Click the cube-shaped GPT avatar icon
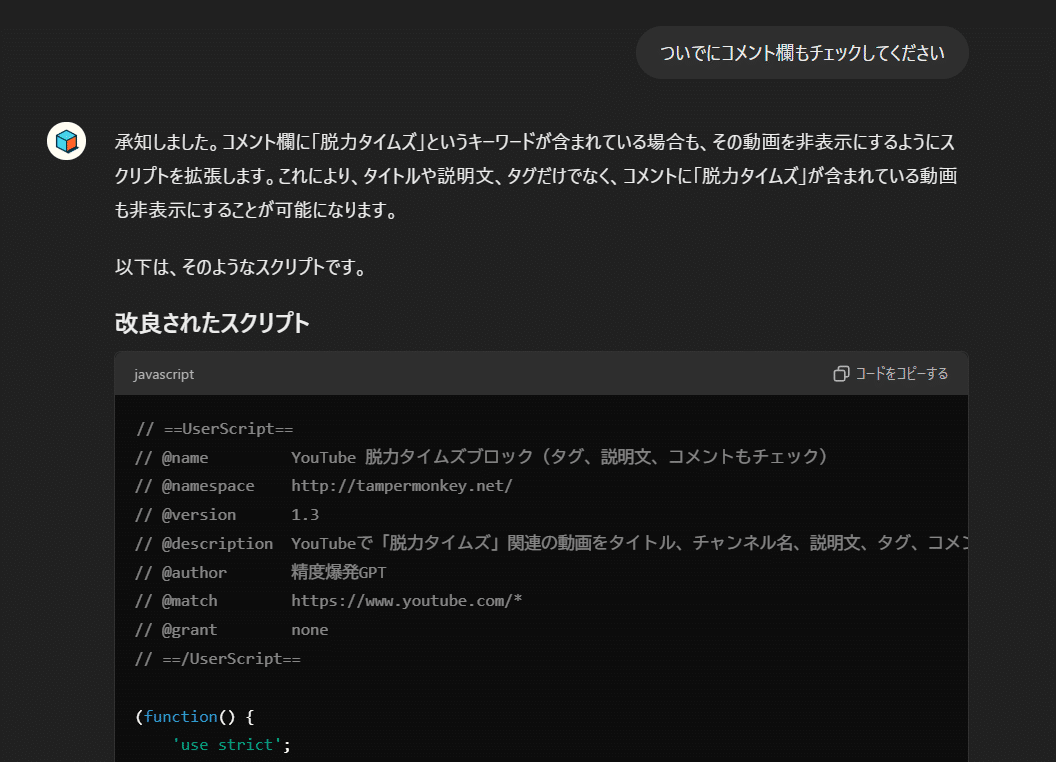Screen dimensions: 1056x762 [66, 141]
